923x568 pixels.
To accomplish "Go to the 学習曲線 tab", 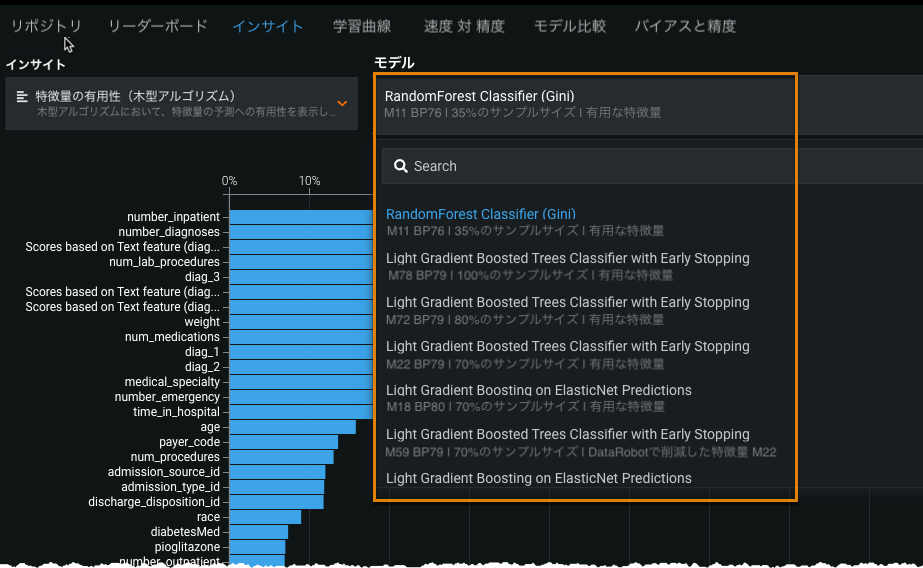I will coord(362,26).
